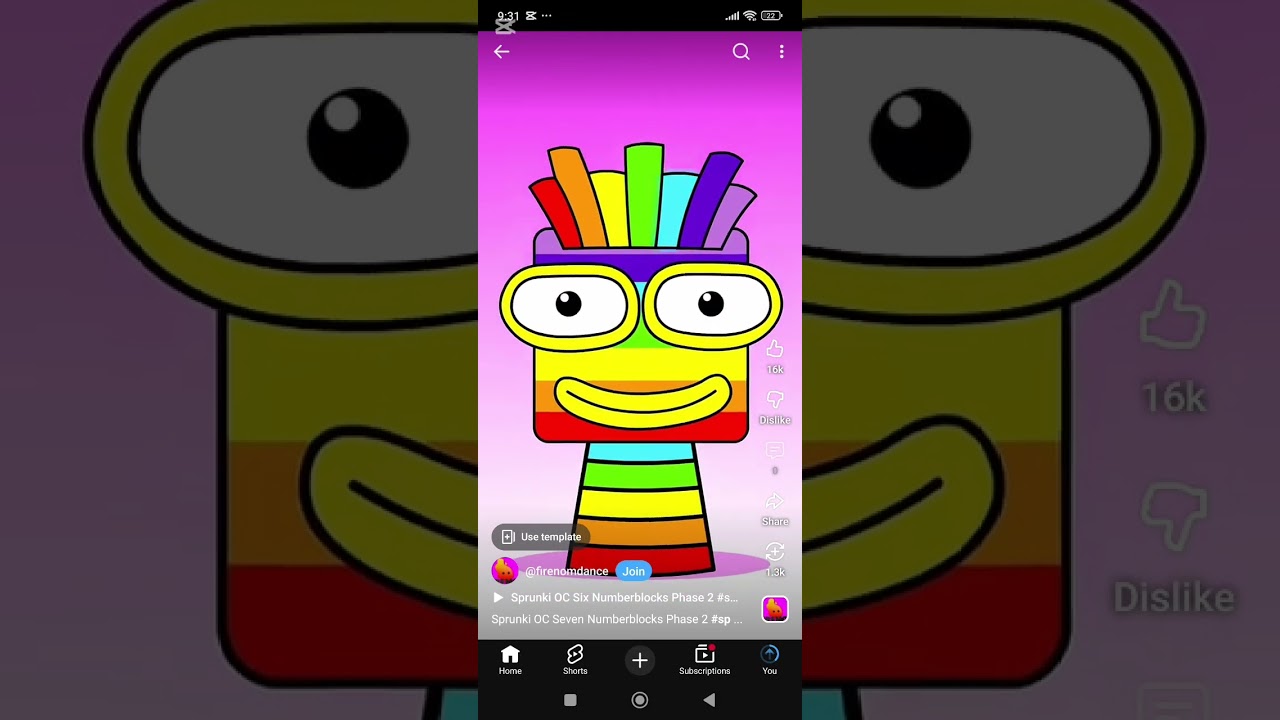Open the three-dot more options menu
This screenshot has width=1280, height=720.
pos(781,52)
